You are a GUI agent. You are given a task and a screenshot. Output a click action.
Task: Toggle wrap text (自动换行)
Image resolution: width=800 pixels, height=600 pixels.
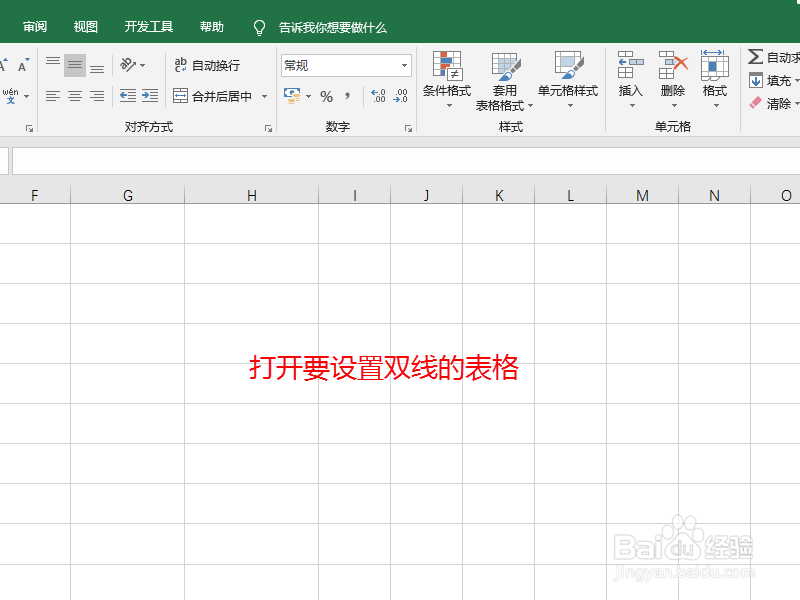207,65
